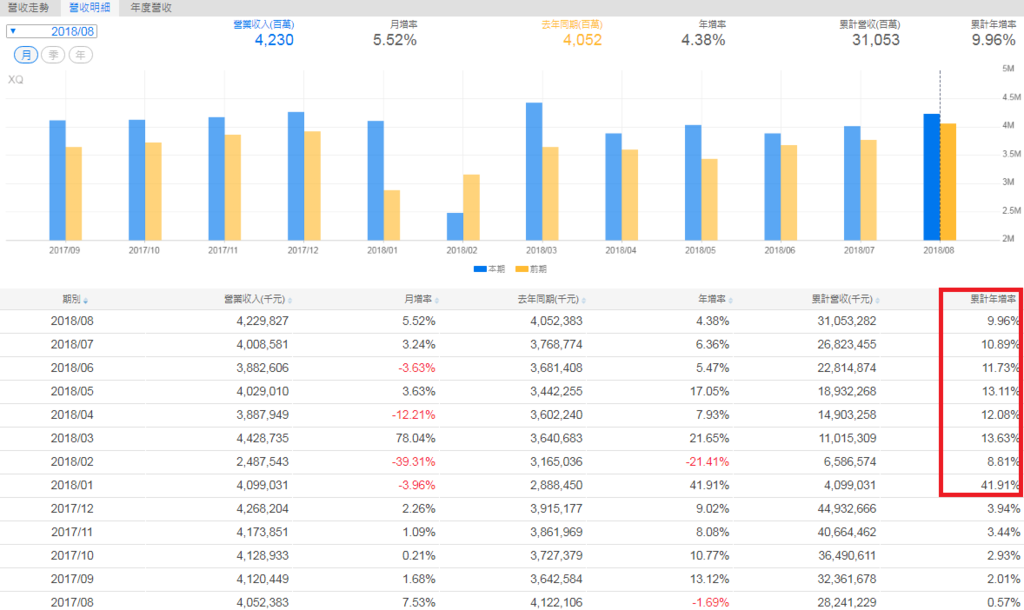This screenshot has width=1024, height=610.
Task: Click the 2018/07 period cell
Action: (x=72, y=345)
